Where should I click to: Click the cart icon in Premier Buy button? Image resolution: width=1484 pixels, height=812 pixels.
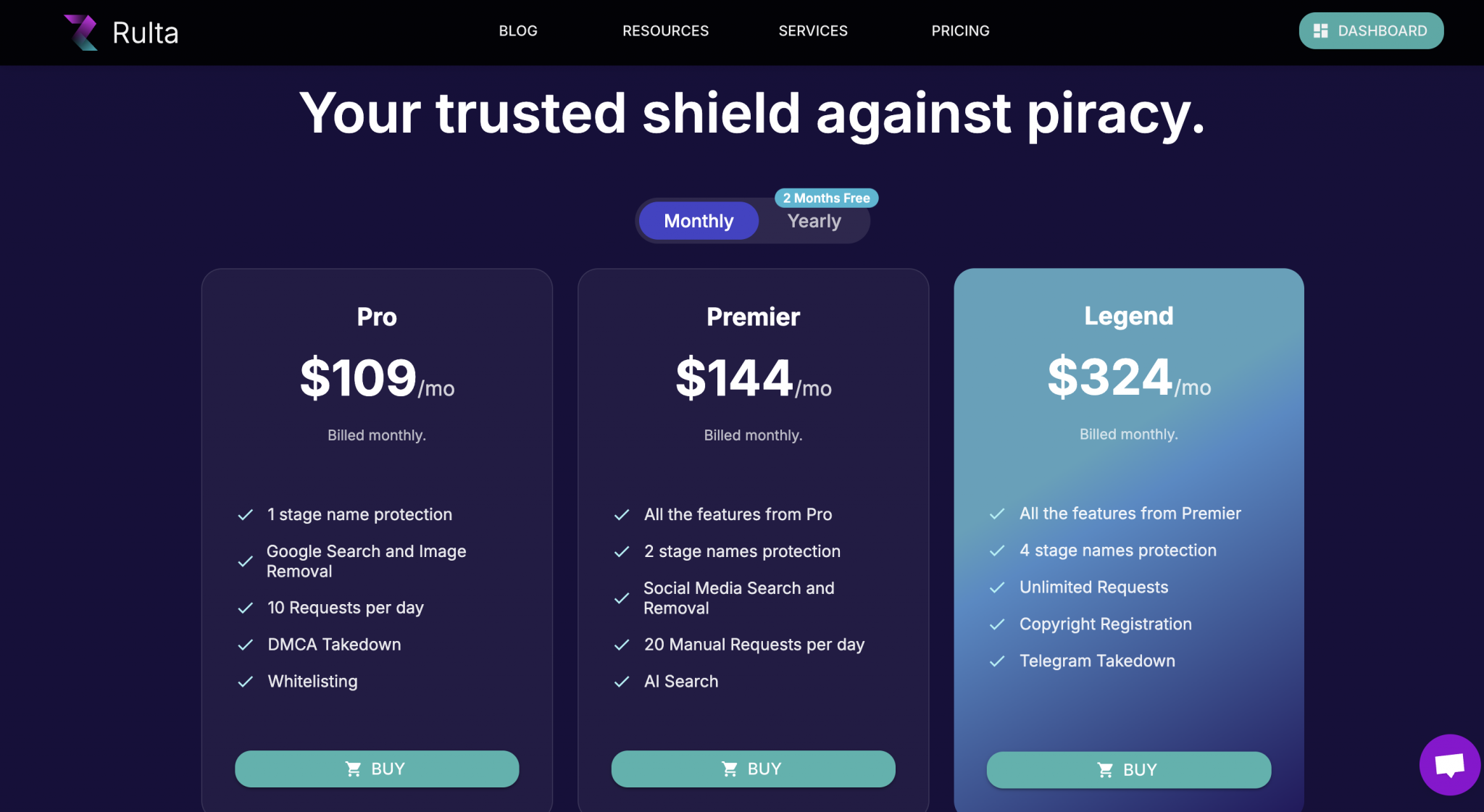click(730, 769)
